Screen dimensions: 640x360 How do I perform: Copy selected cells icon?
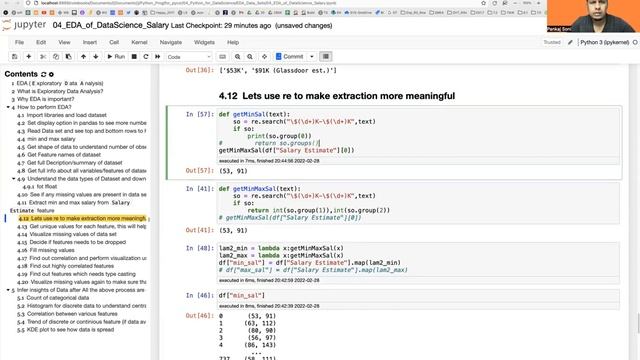point(56,57)
